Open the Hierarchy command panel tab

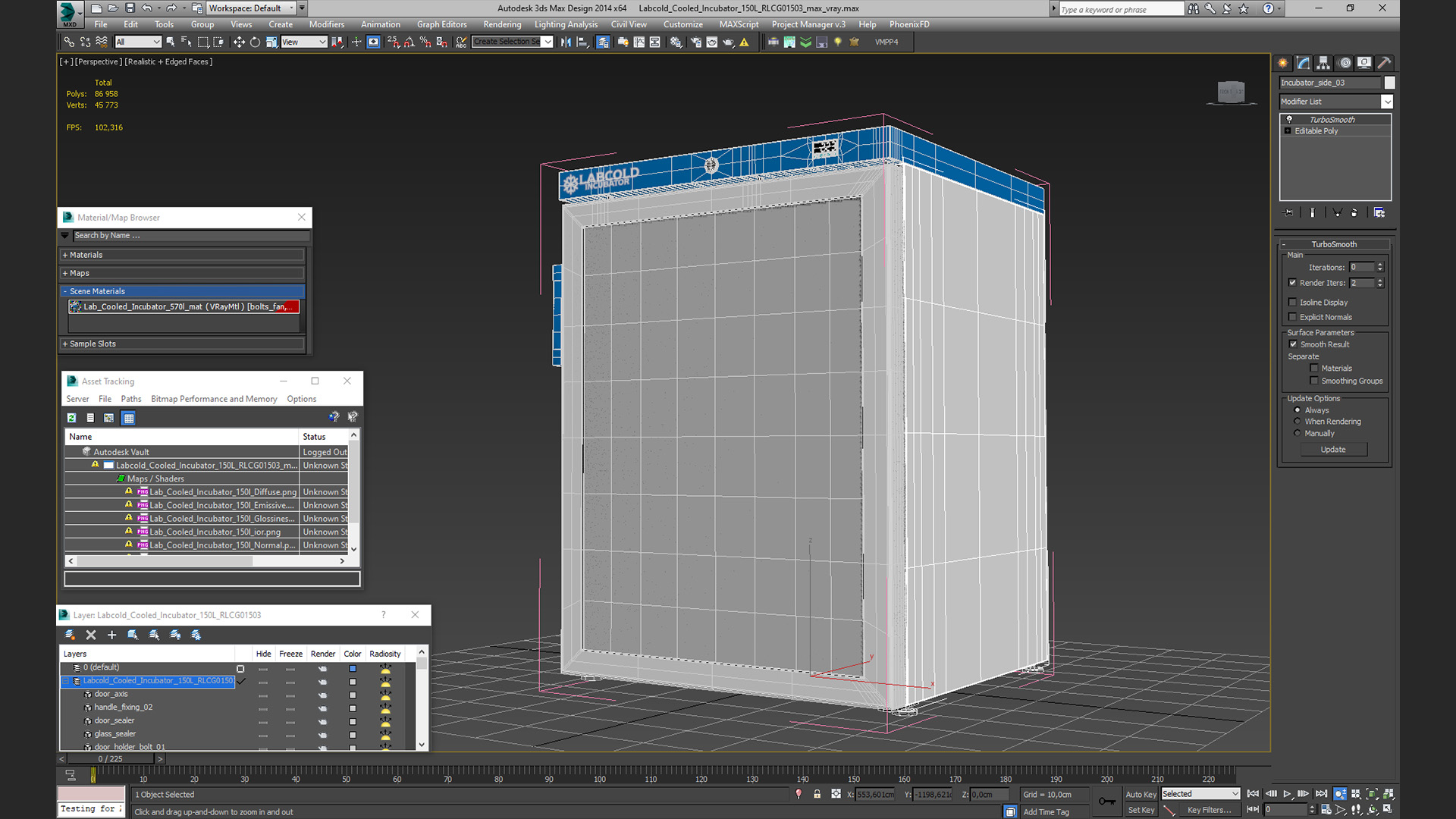pyautogui.click(x=1323, y=63)
